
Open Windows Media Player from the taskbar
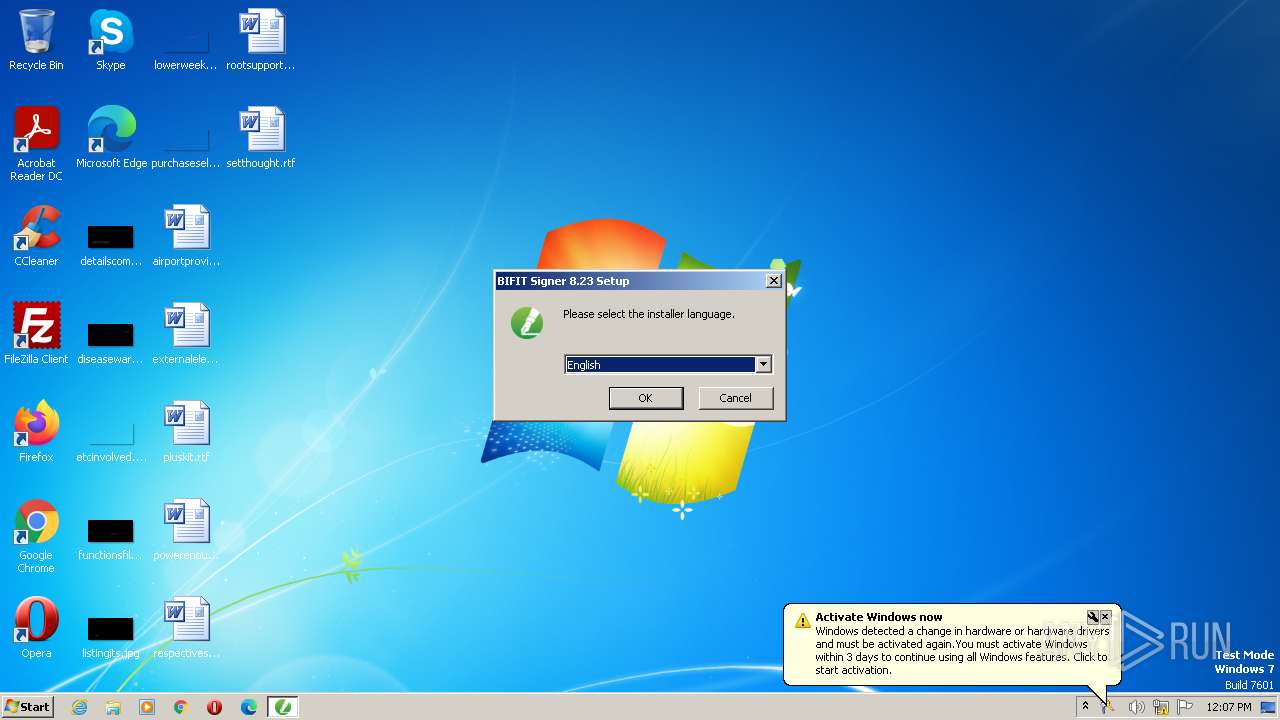point(147,707)
